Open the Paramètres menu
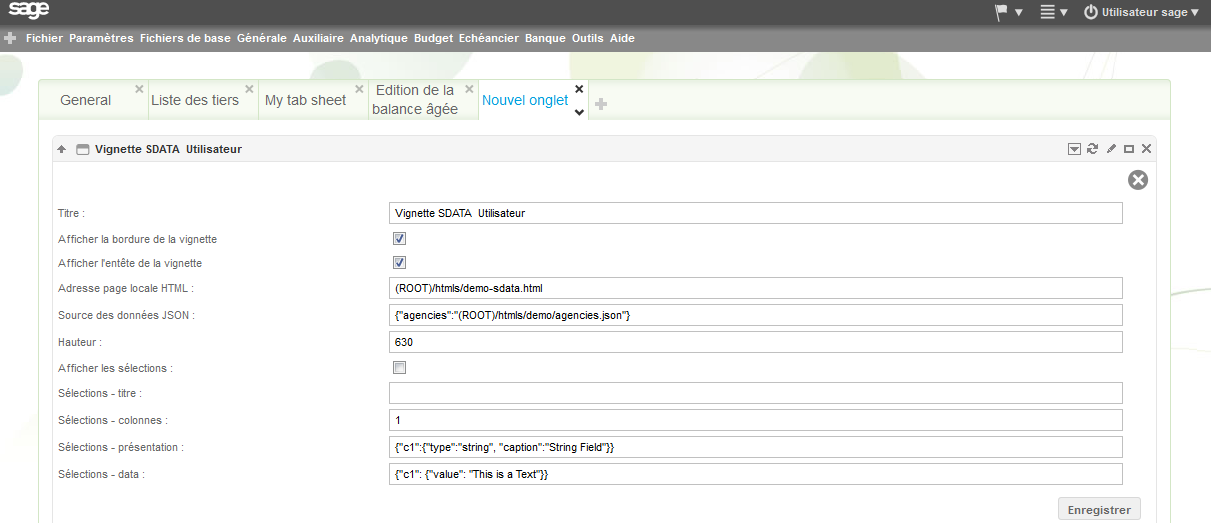The image size is (1211, 523). pos(101,39)
